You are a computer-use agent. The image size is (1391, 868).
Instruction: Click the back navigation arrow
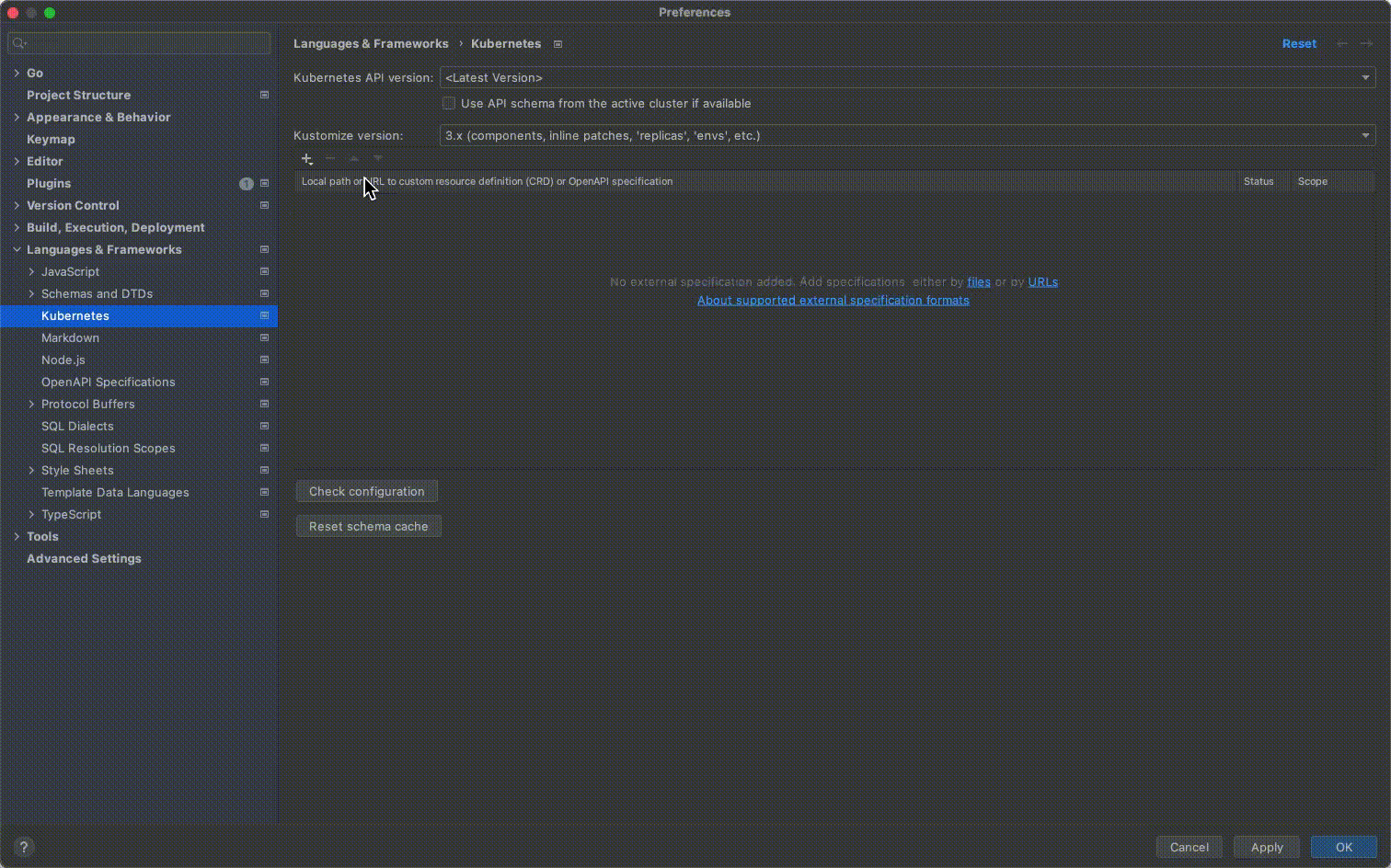pos(1342,43)
